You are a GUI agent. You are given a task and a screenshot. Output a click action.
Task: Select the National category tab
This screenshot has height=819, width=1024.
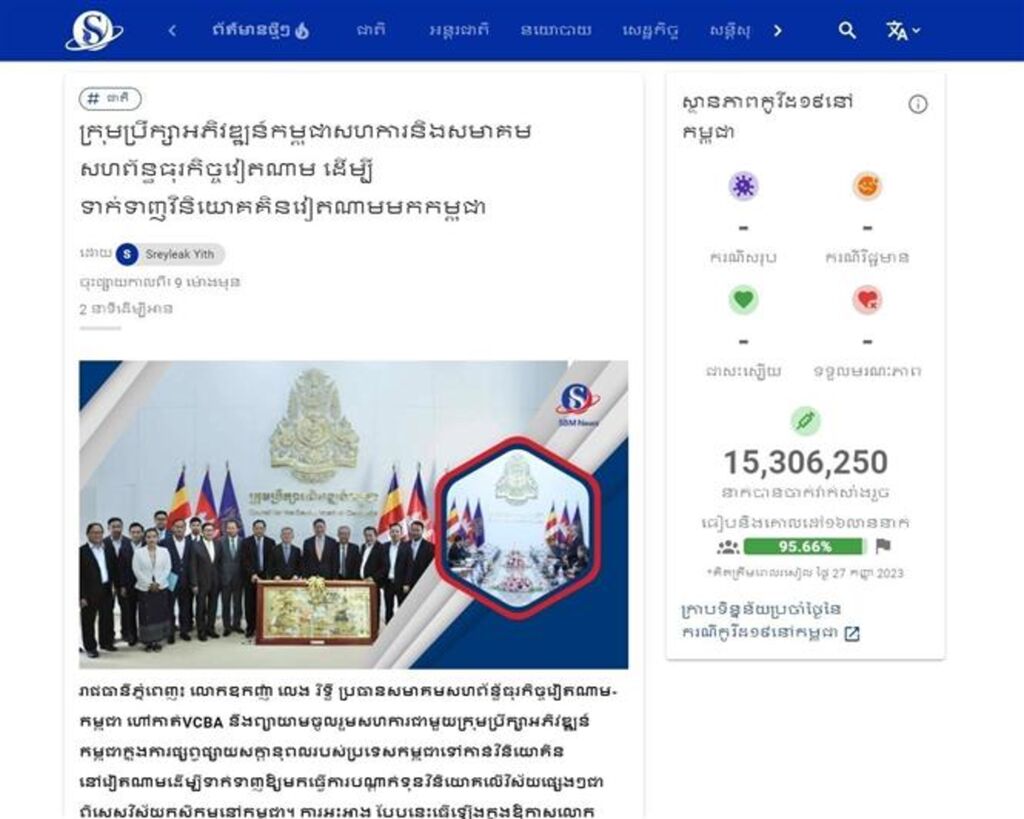[371, 30]
